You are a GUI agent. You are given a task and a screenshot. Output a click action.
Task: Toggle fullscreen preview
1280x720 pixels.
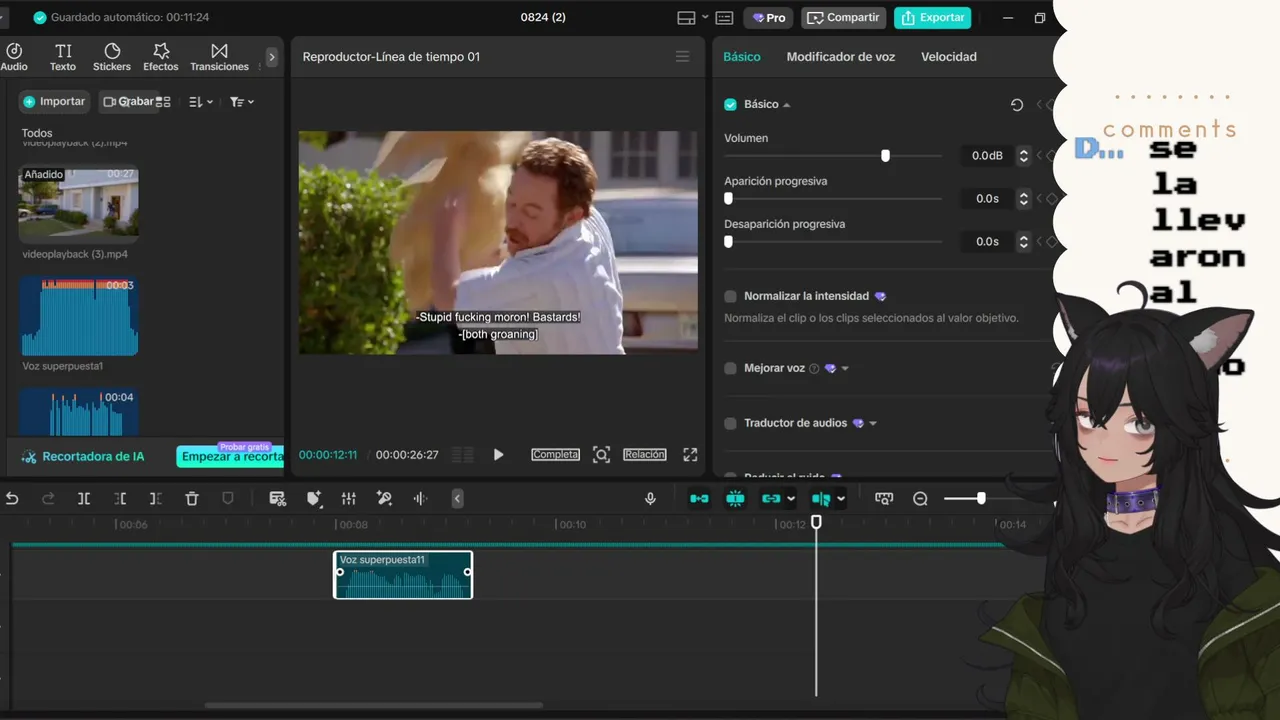pos(690,455)
